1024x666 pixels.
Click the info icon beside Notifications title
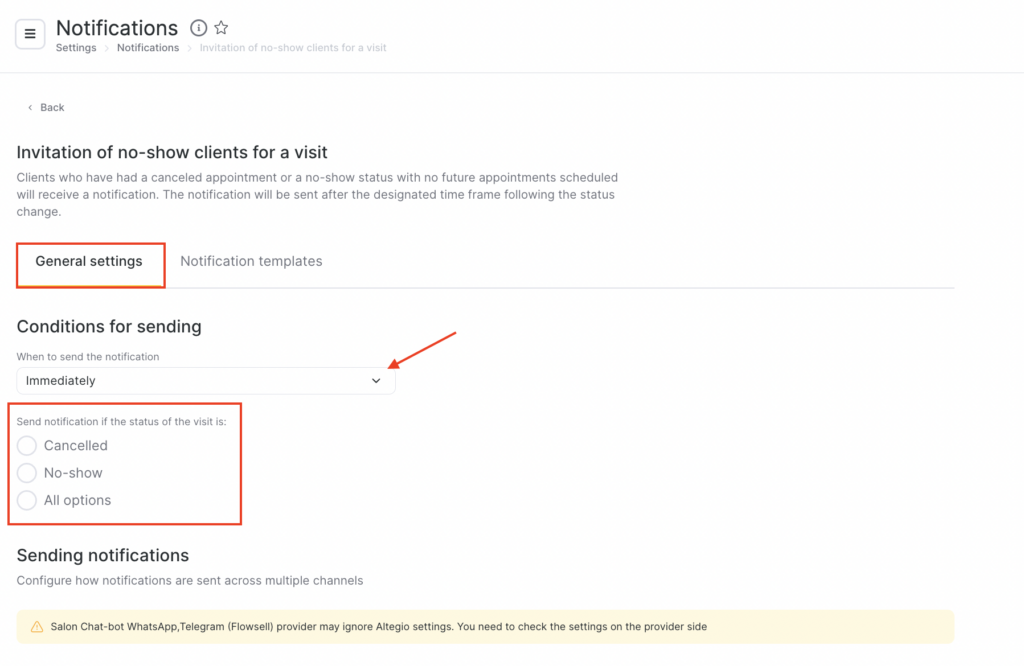click(198, 28)
